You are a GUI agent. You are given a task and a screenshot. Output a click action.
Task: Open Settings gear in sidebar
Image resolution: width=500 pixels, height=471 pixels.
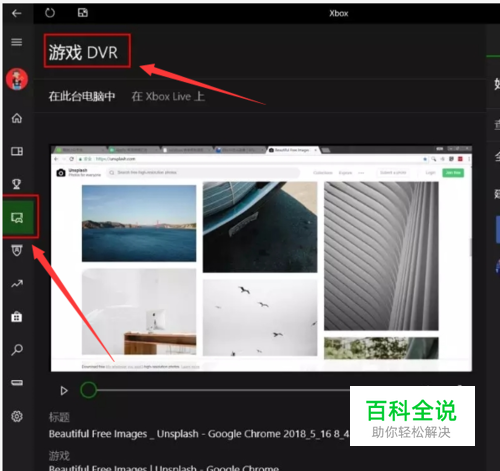tap(17, 416)
